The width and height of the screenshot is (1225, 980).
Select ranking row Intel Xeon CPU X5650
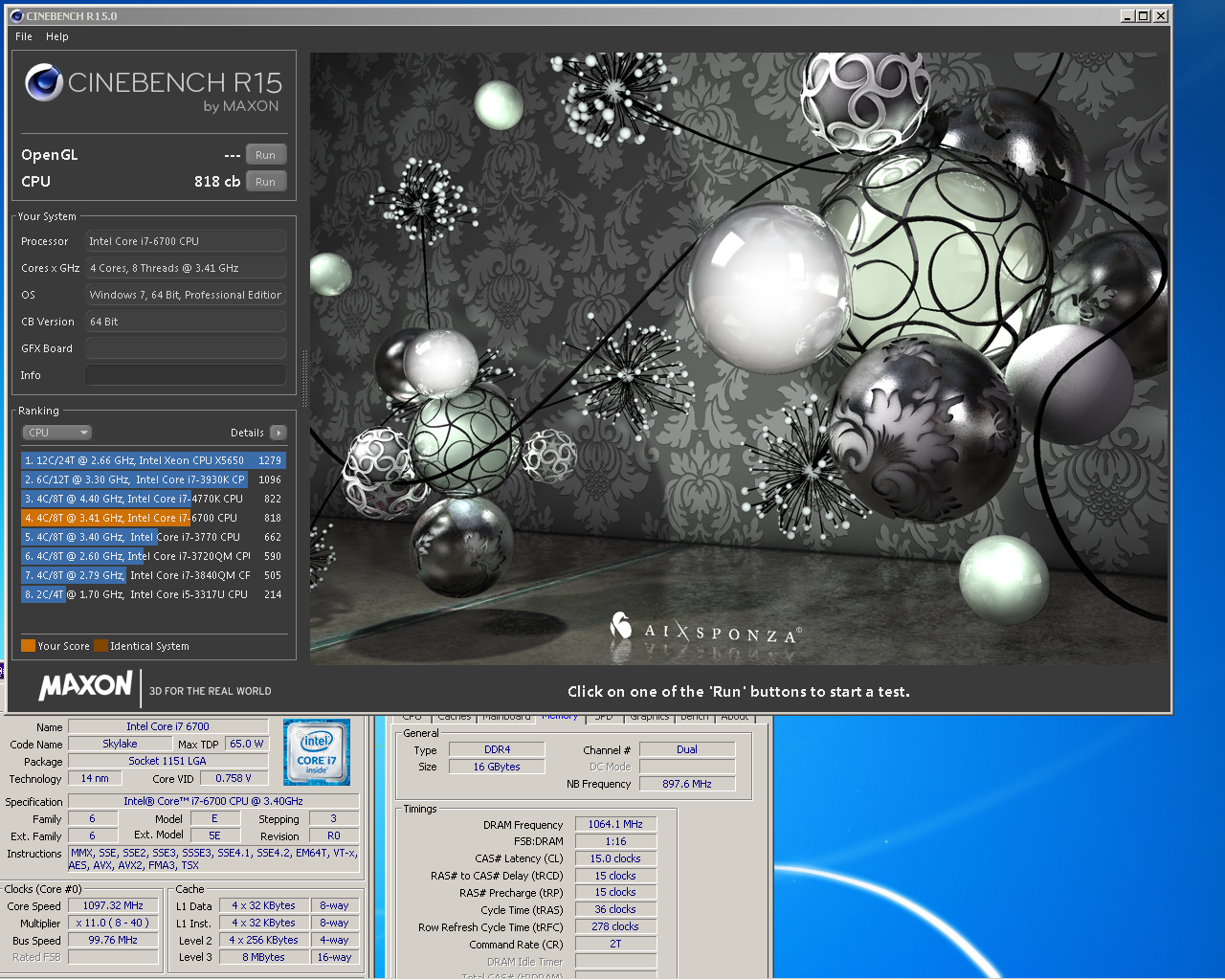click(x=153, y=460)
